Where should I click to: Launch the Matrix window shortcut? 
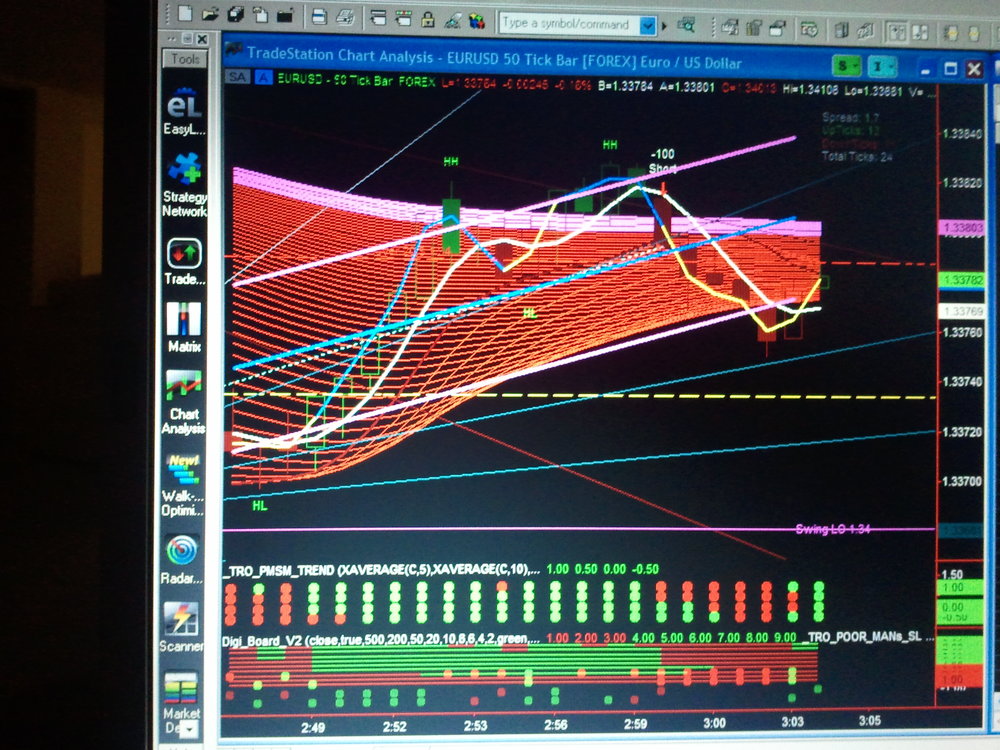pos(184,327)
